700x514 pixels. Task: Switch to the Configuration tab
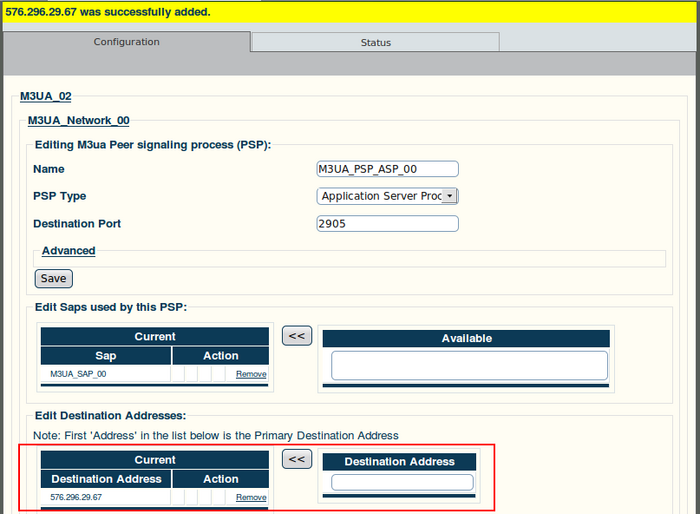tap(126, 42)
